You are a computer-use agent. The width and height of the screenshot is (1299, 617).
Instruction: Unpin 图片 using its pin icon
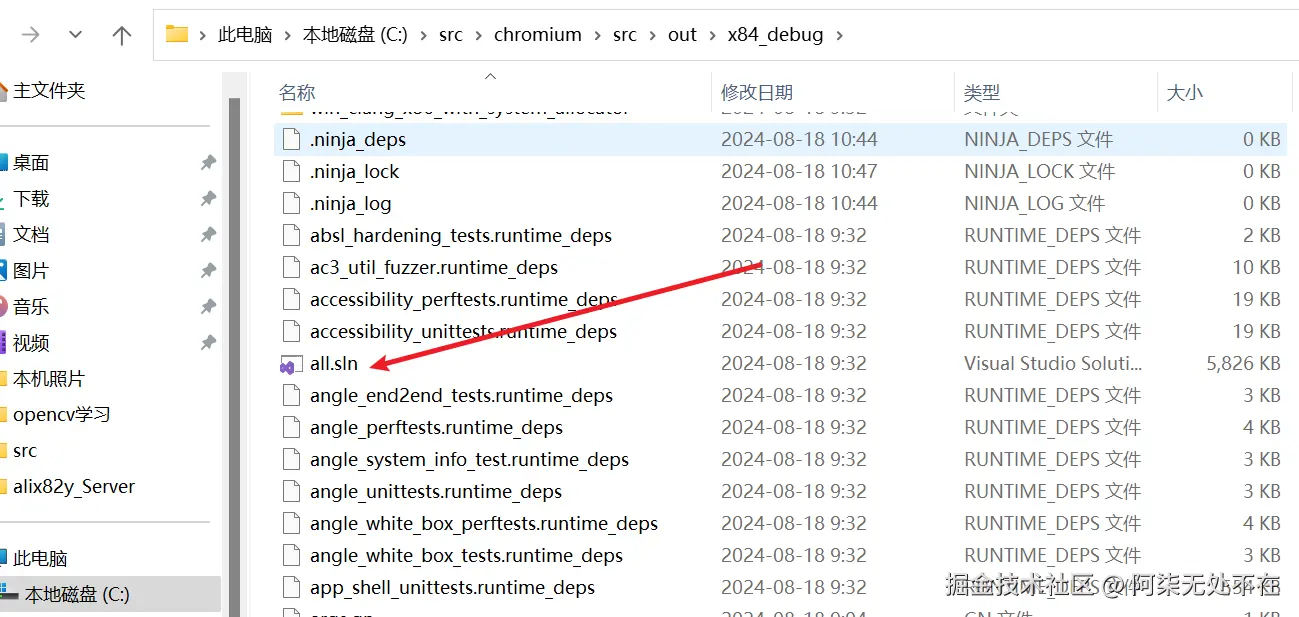pyautogui.click(x=208, y=271)
